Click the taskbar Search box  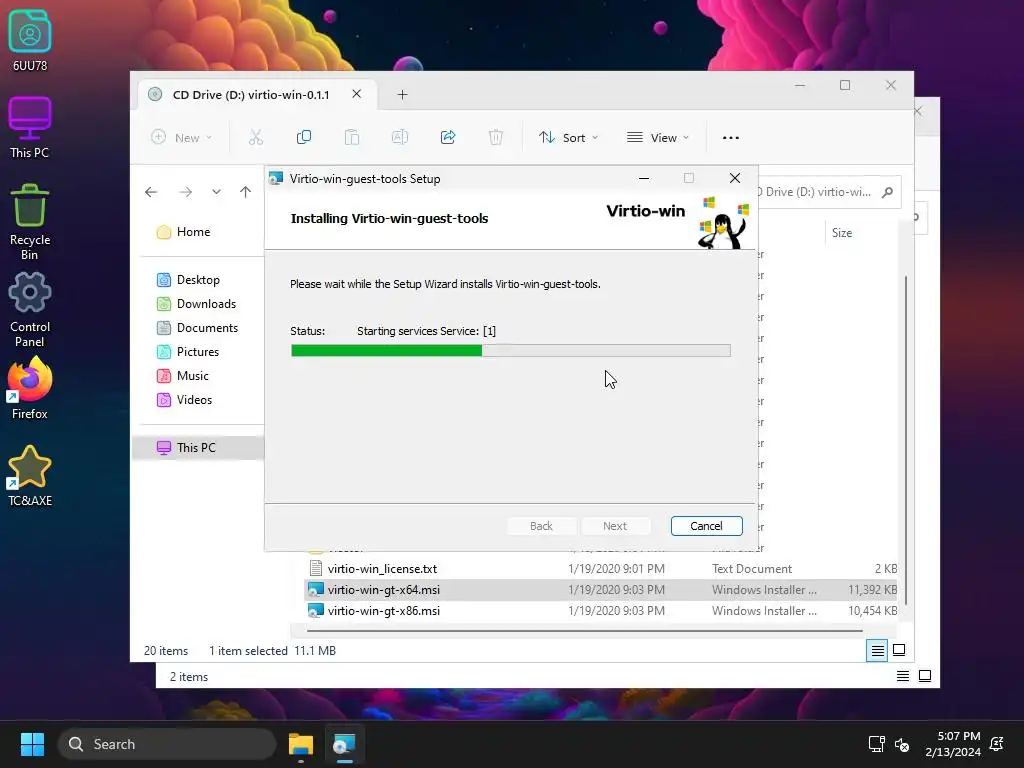167,744
